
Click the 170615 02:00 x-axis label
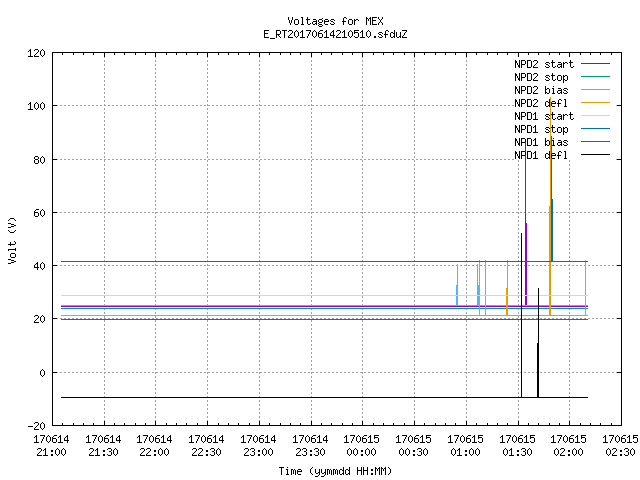568,446
